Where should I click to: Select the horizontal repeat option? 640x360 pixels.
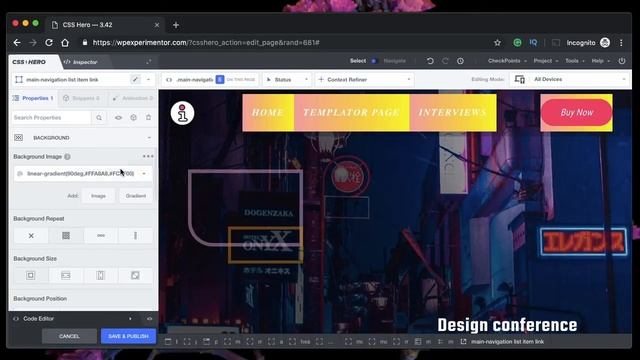101,236
